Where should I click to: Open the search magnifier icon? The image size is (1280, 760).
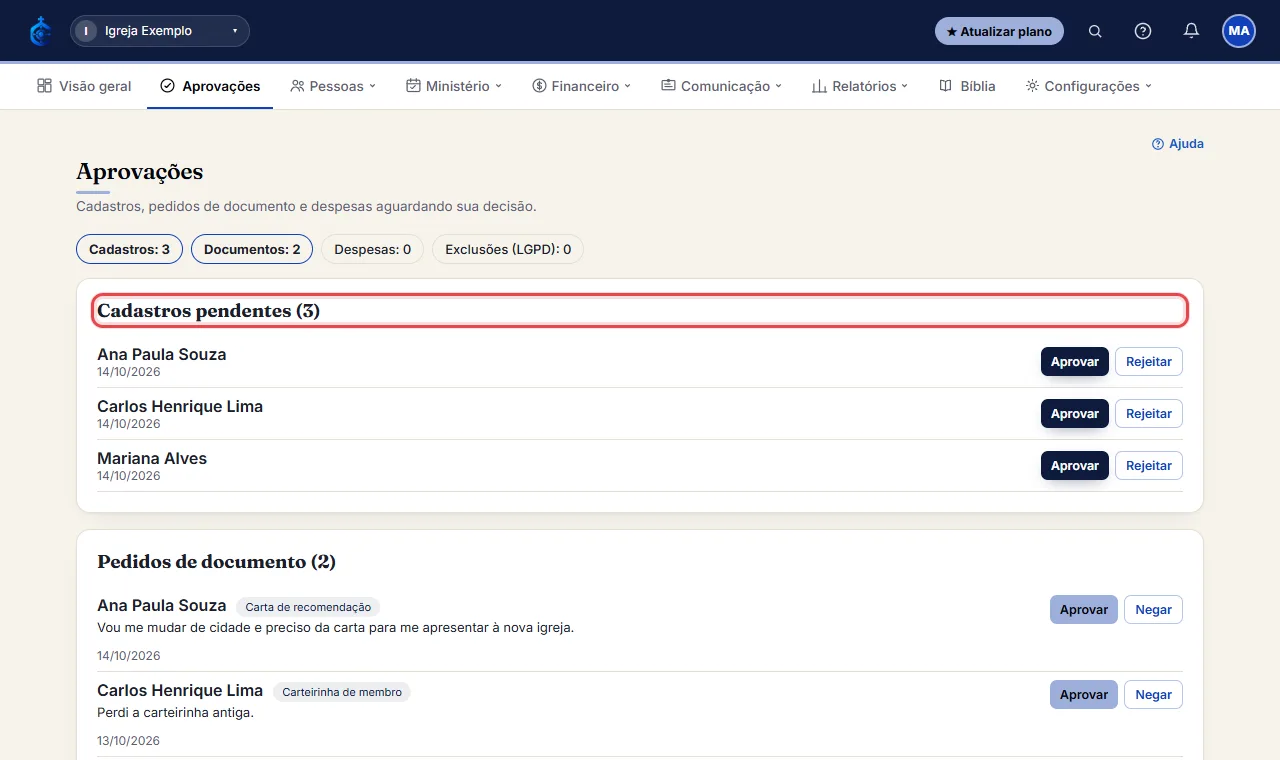coord(1095,31)
